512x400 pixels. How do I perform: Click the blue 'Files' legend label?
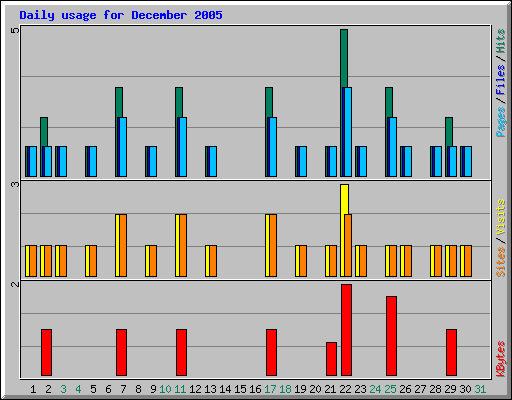coord(500,80)
